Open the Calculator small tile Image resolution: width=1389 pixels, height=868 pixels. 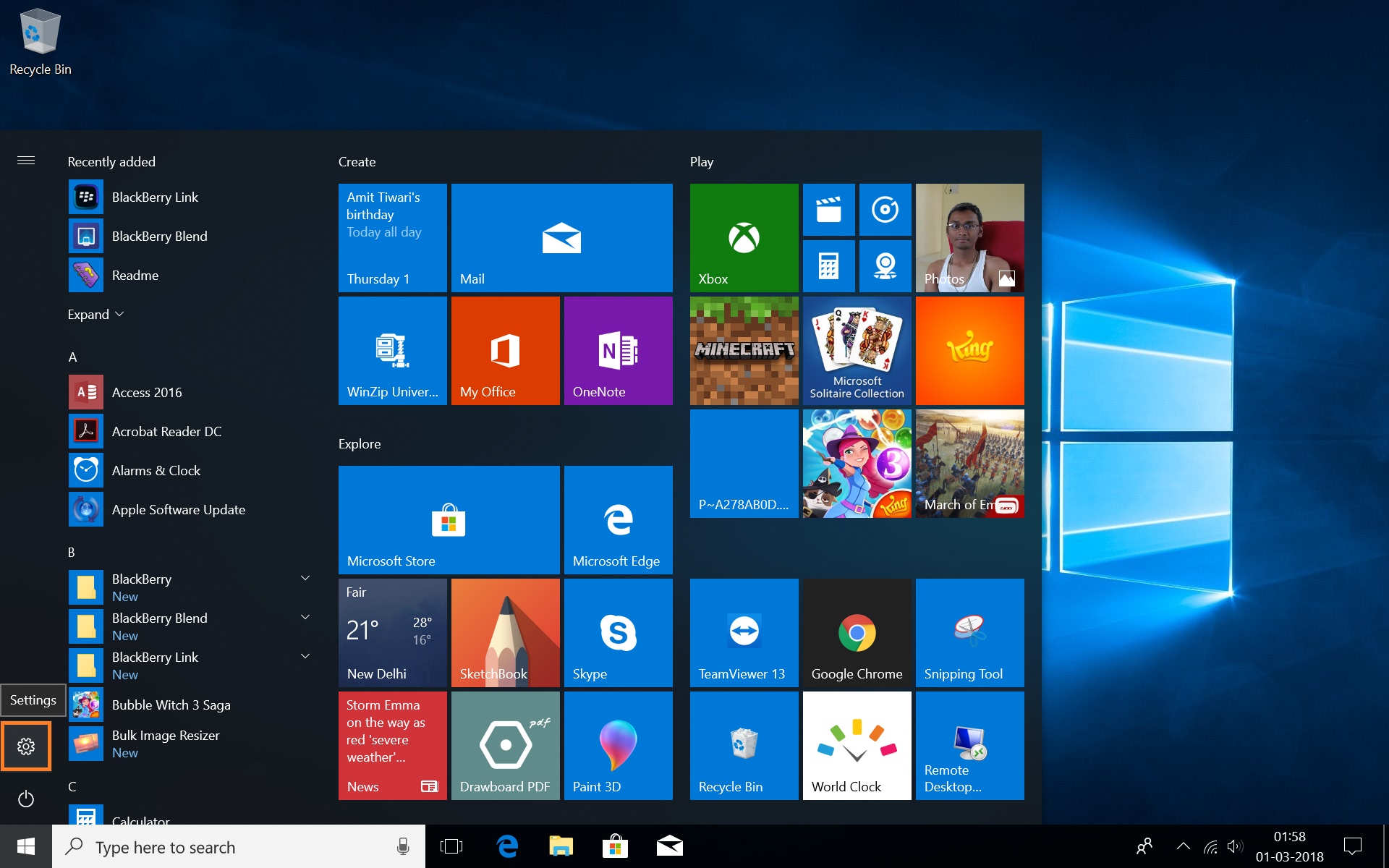tap(829, 266)
